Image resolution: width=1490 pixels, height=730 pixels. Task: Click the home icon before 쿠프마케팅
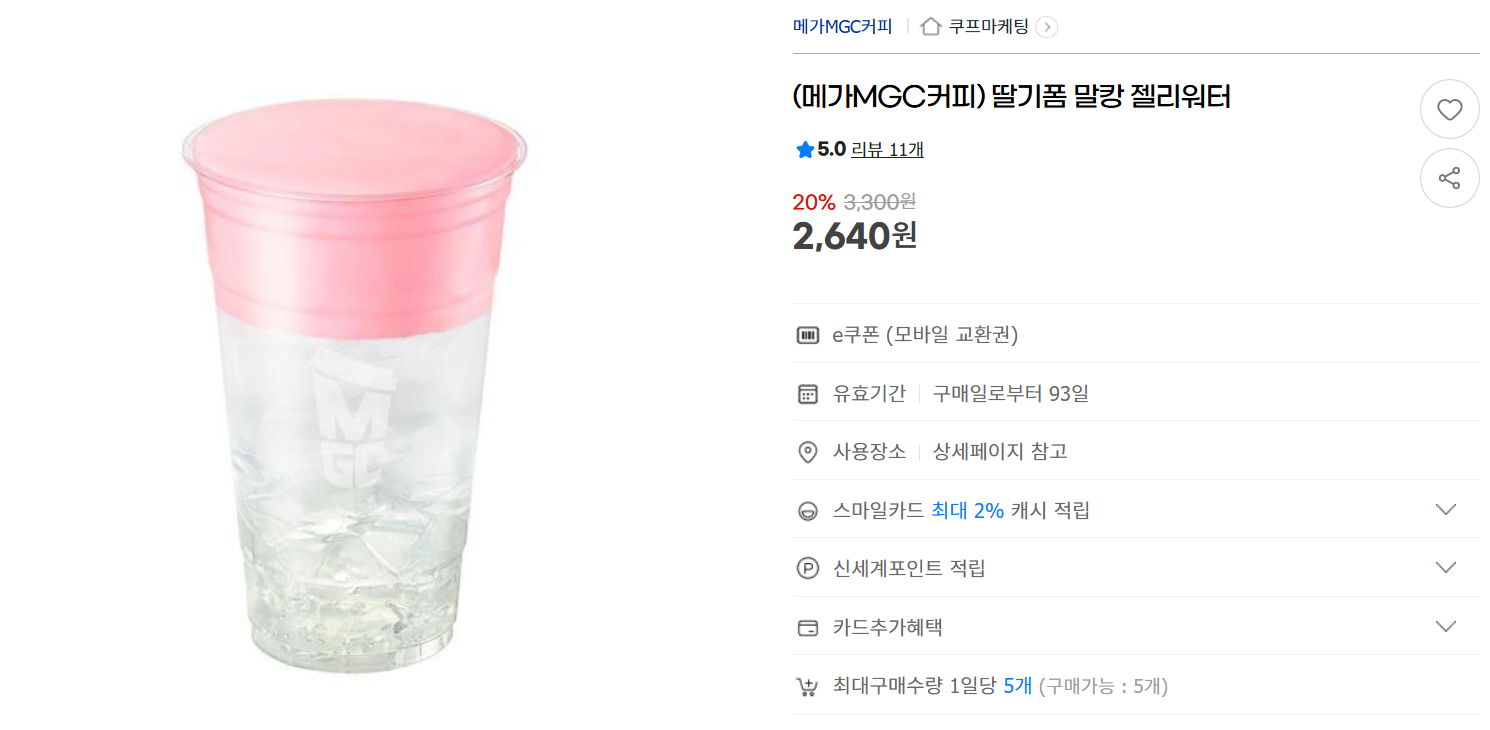tap(929, 26)
